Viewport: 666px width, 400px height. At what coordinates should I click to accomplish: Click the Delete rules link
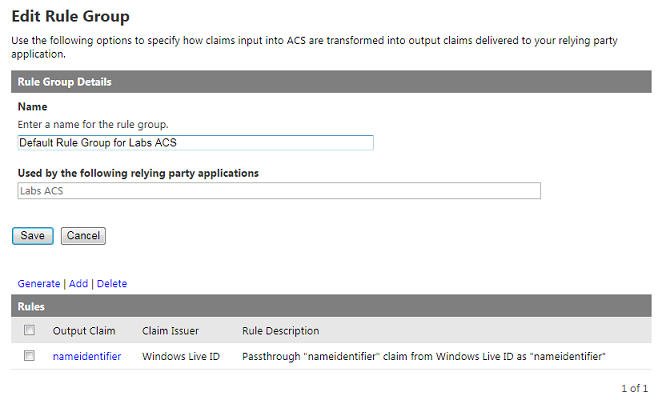pyautogui.click(x=112, y=284)
